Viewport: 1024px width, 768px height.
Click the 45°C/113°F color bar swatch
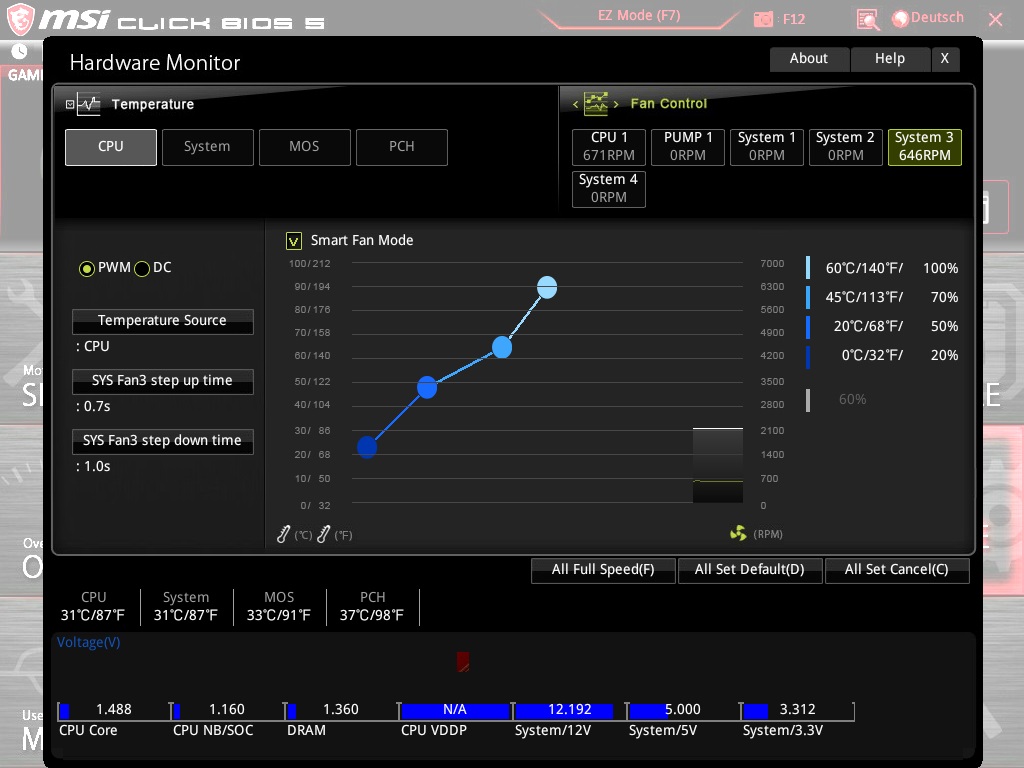(808, 297)
